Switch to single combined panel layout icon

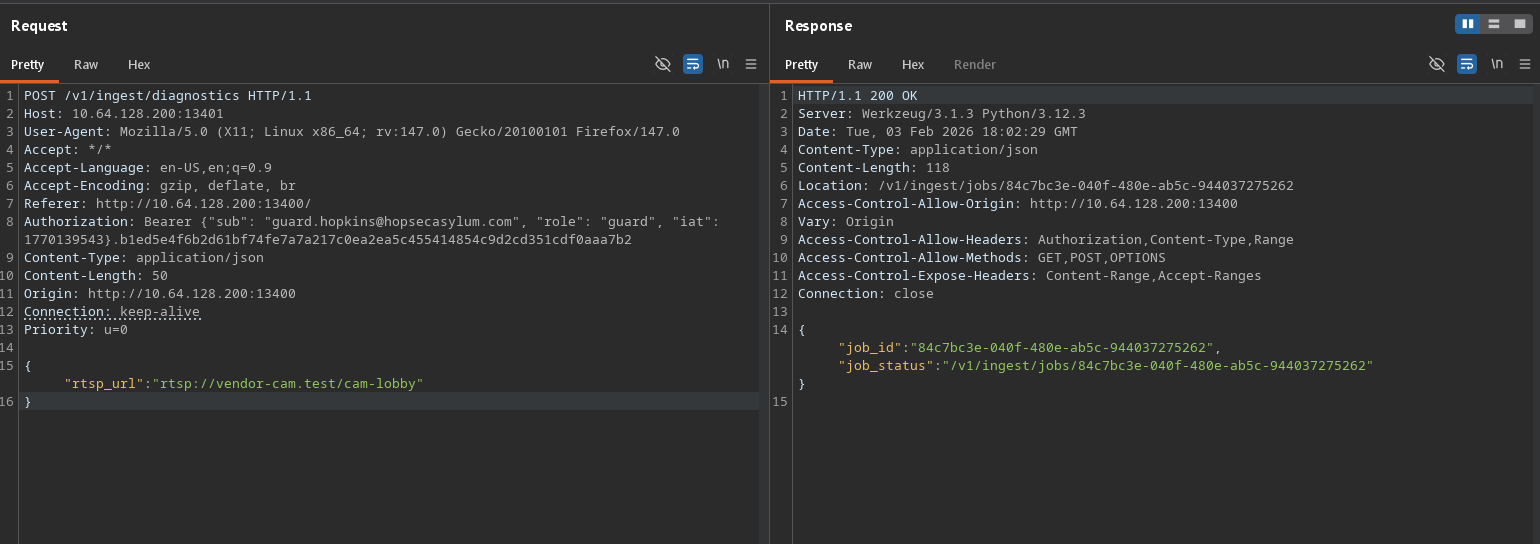tap(1518, 24)
